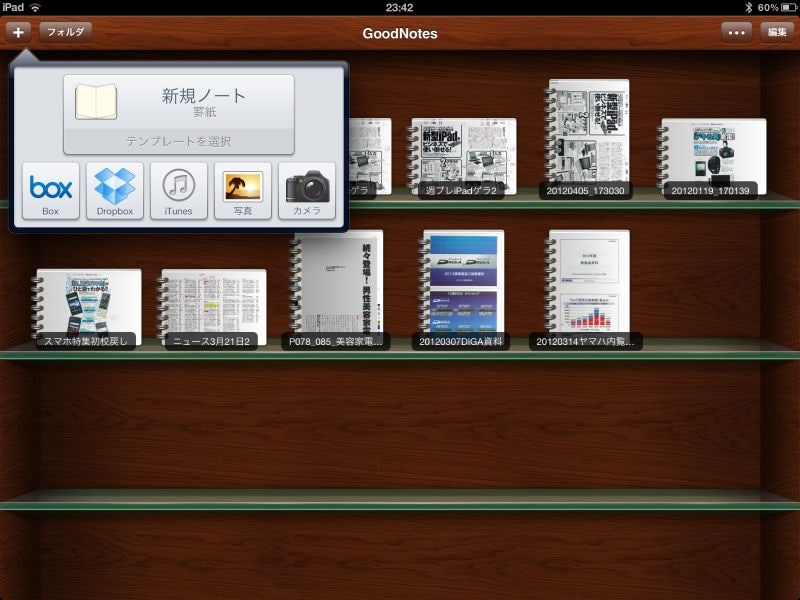This screenshot has height=600, width=800.
Task: Open the 20120307DIGA資料 document
Action: click(462, 290)
